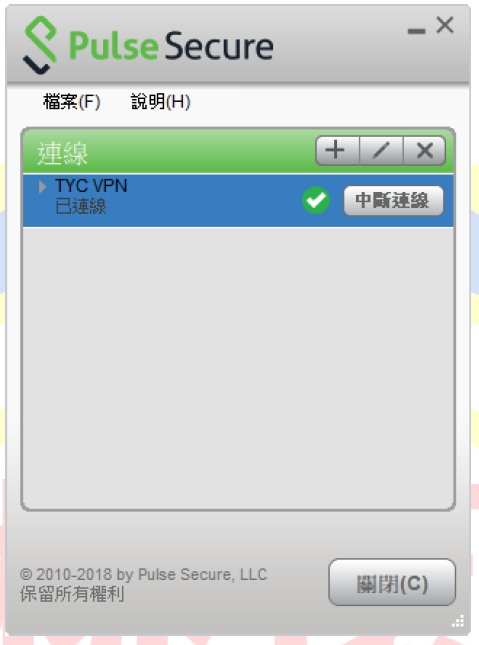Viewport: 479px width, 645px height.
Task: Click the 關閉(C) button
Action: 392,582
